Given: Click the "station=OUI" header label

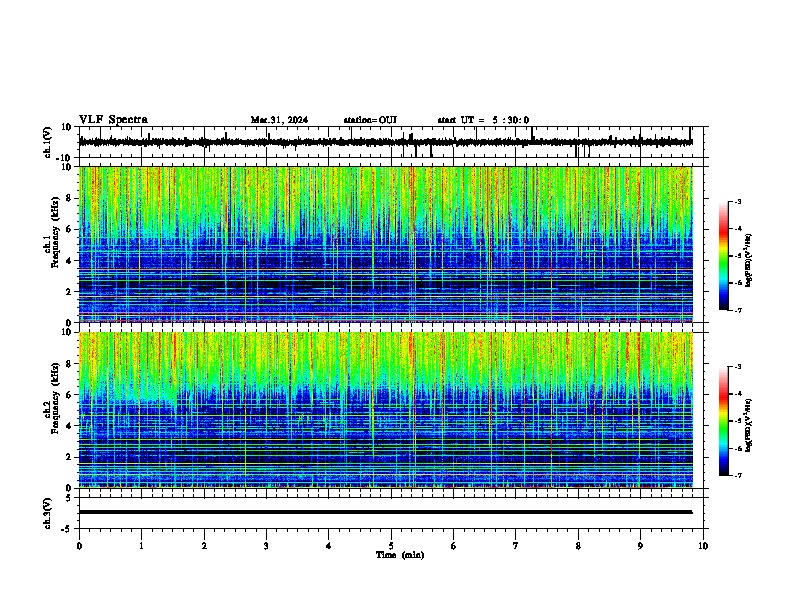Looking at the screenshot, I should 370,120.
